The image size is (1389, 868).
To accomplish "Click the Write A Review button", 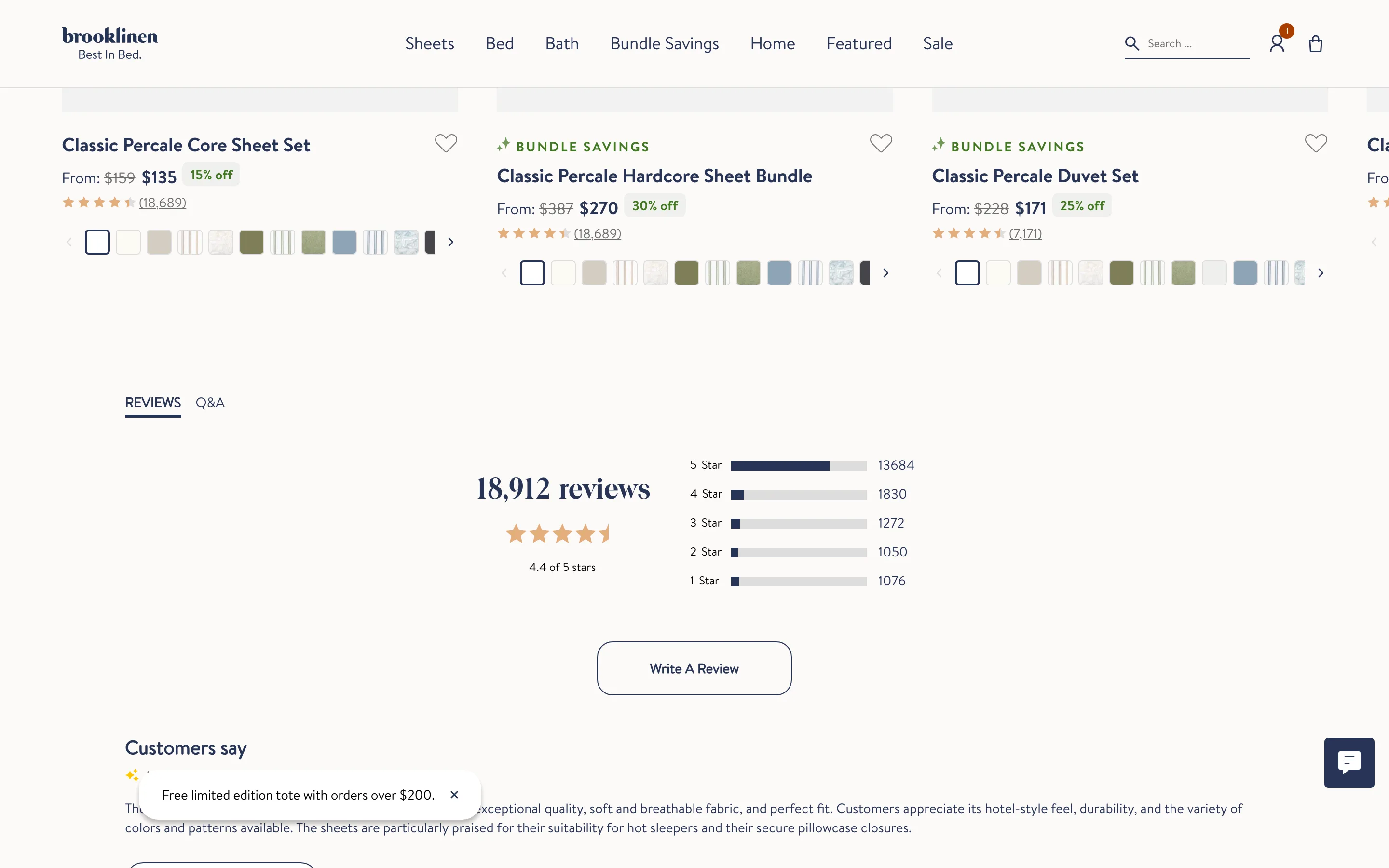I will pos(694,668).
